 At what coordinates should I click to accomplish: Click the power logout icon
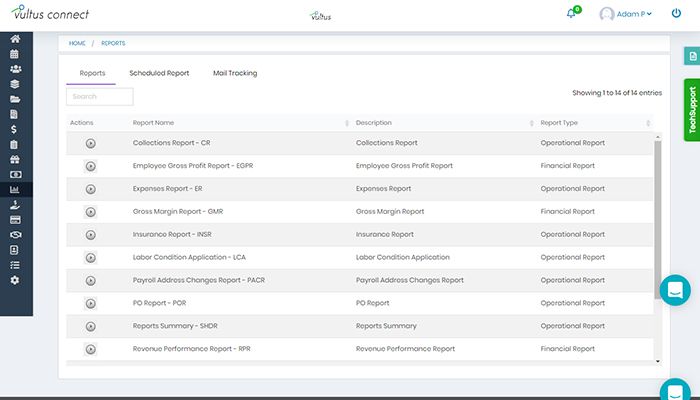coord(676,14)
